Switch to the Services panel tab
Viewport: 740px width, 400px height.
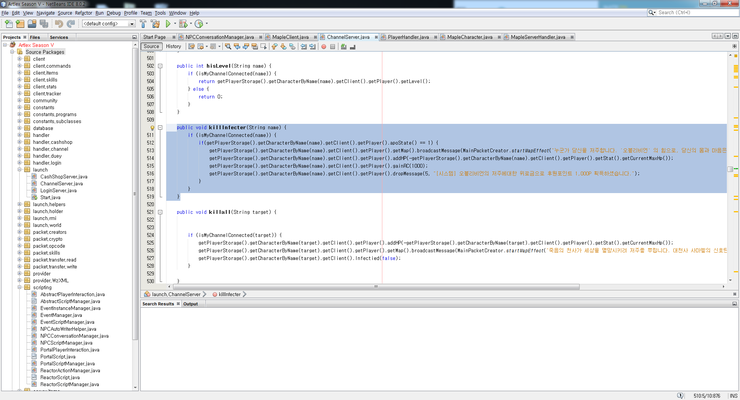coord(59,37)
